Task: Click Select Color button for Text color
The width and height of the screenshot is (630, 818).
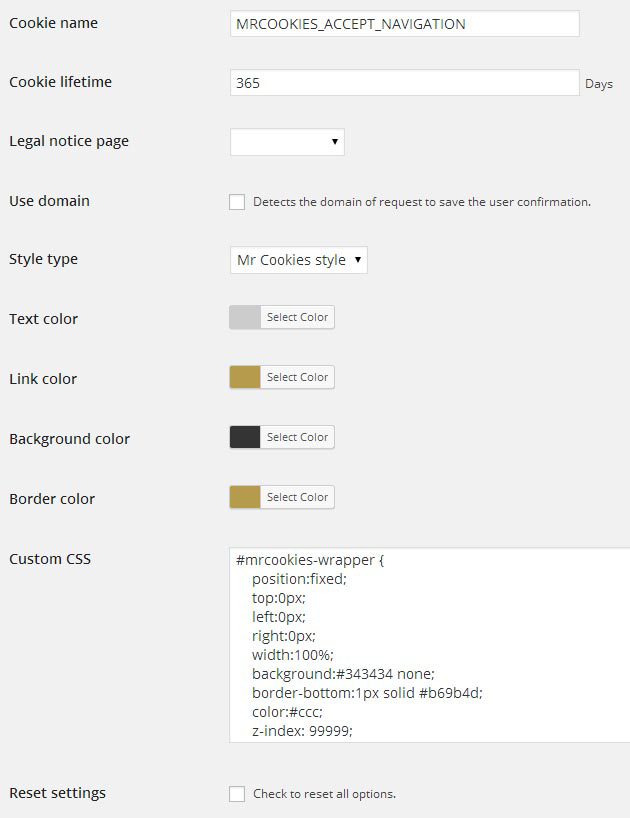Action: coord(297,317)
